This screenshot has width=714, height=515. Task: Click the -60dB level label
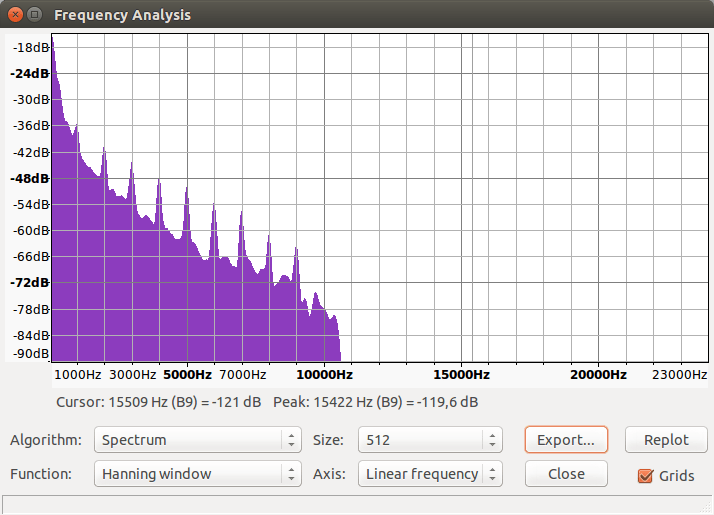pos(31,230)
